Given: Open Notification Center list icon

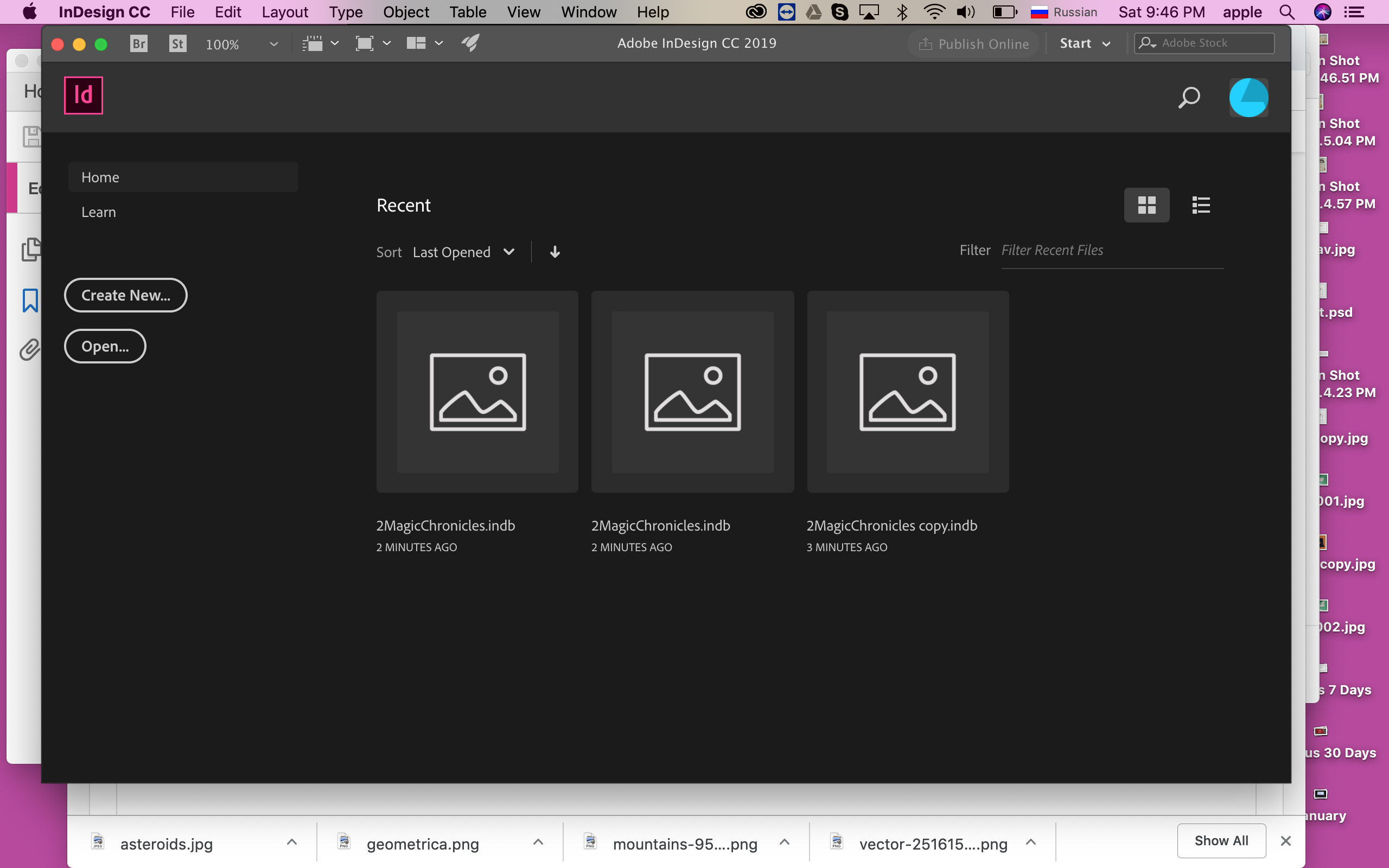Looking at the screenshot, I should tap(1355, 12).
